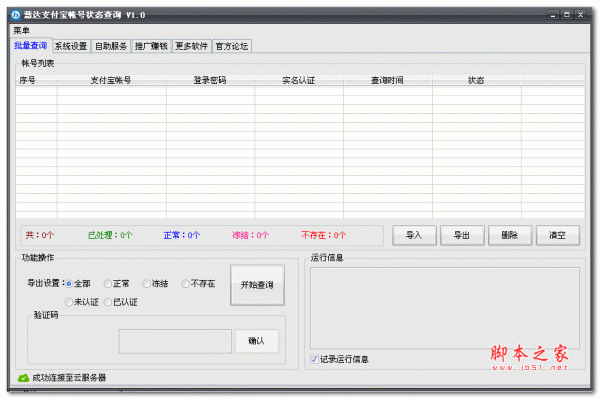Maximize the window
600x399 pixels.
[567, 15]
